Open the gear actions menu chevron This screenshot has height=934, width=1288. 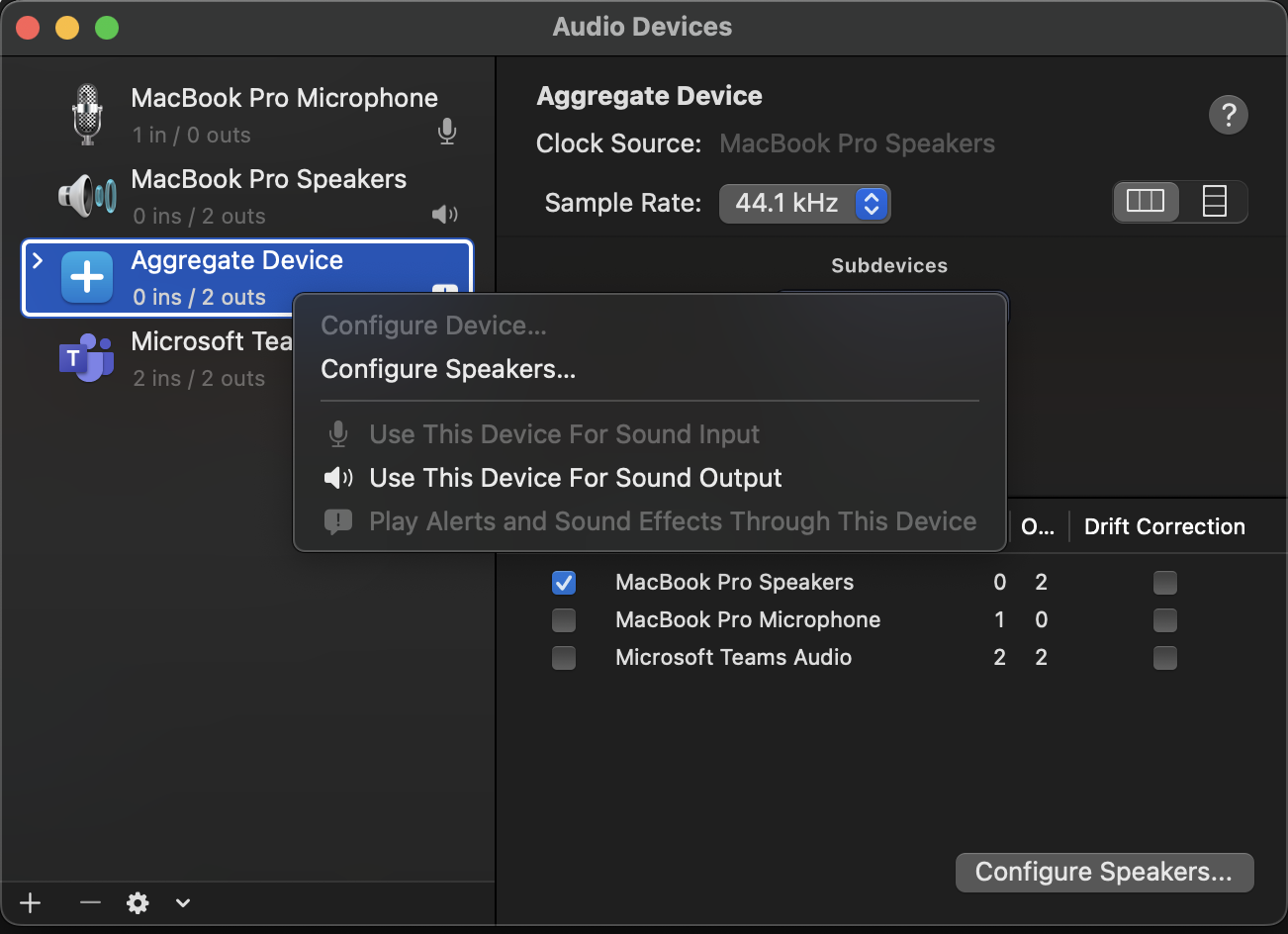[182, 902]
